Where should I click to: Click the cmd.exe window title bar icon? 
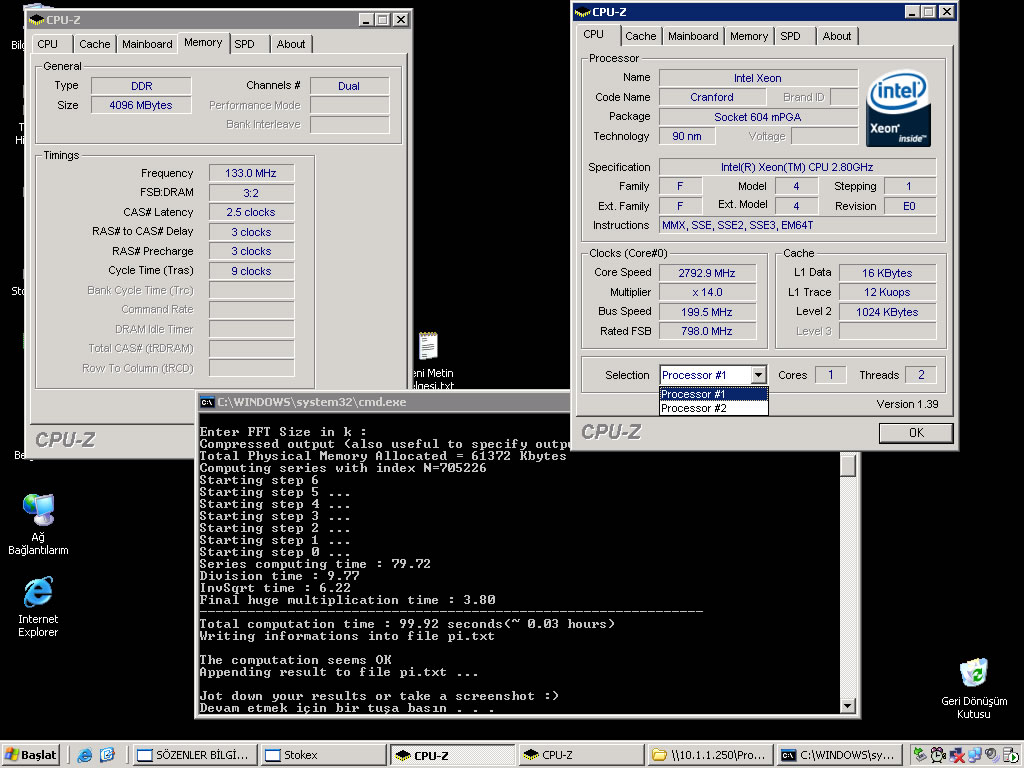(207, 402)
